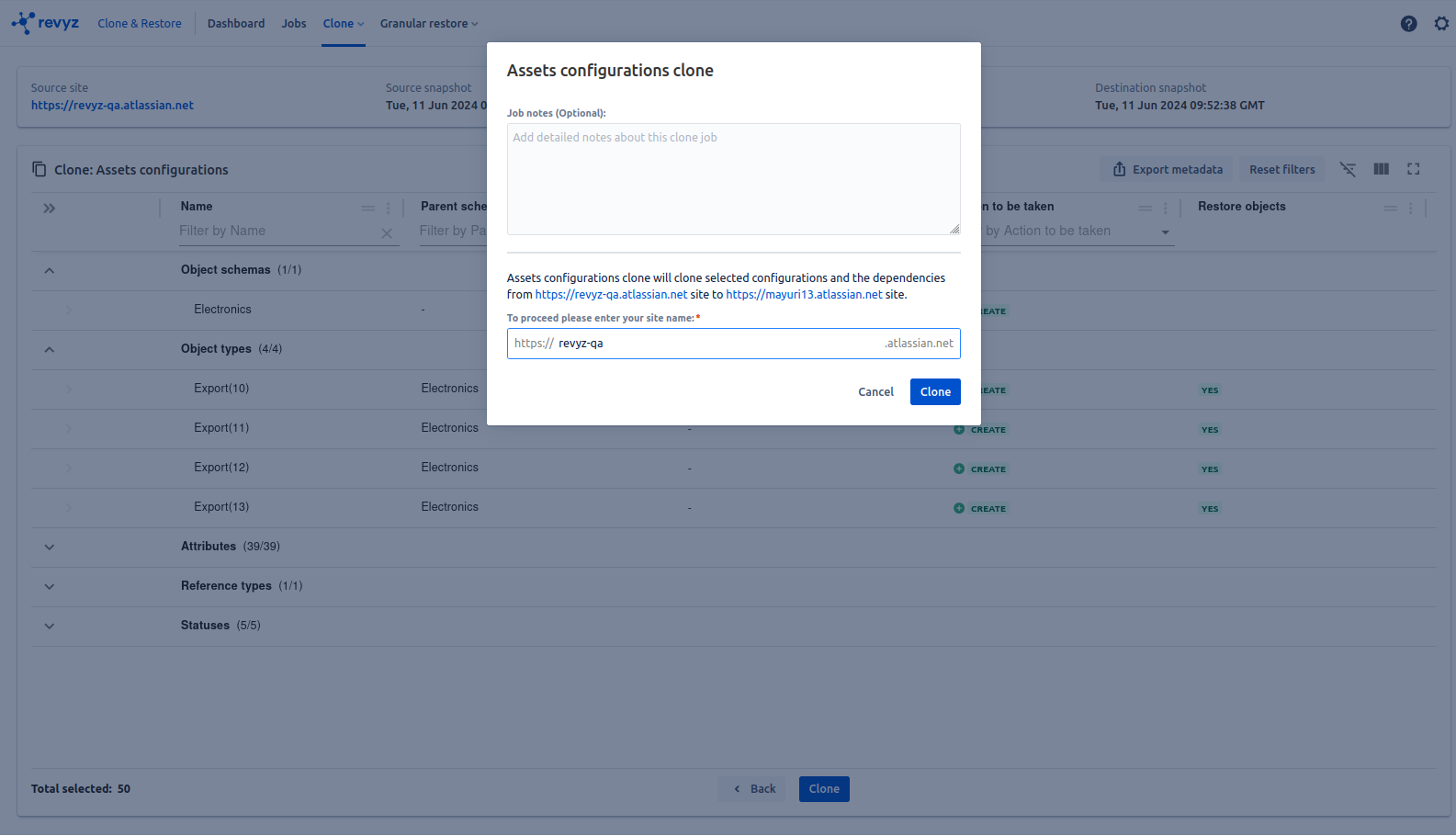Open Action to be taken column menu
The width and height of the screenshot is (1456, 836).
pyautogui.click(x=1166, y=209)
